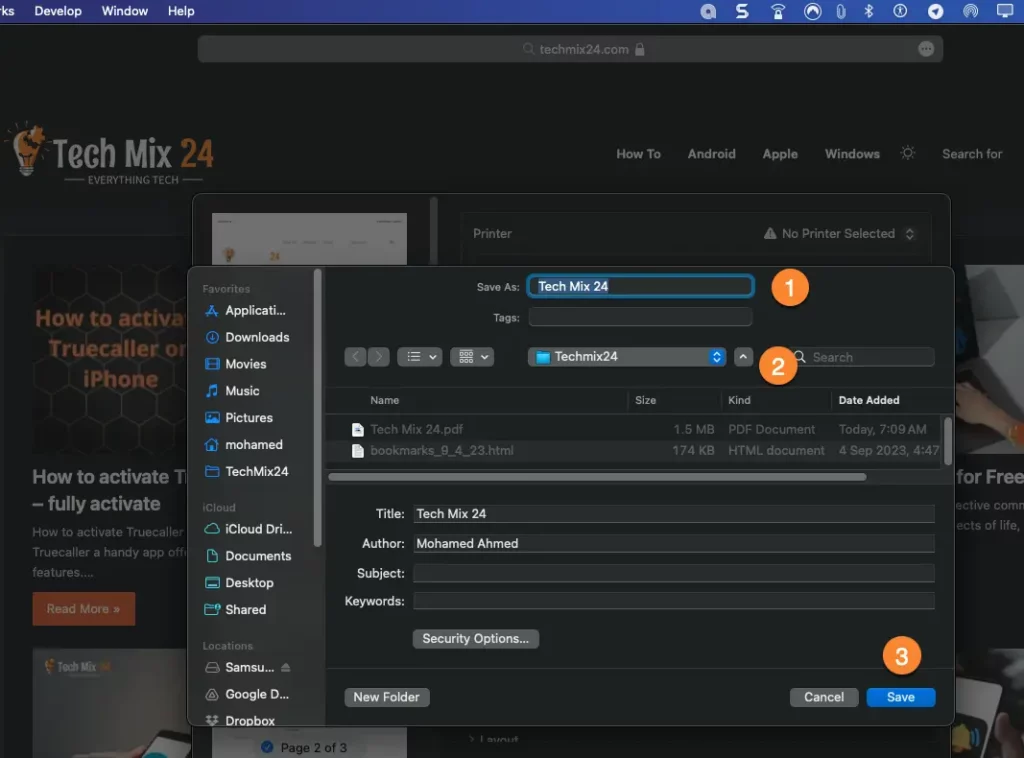
Task: Sort by Name column header
Action: (x=385, y=400)
